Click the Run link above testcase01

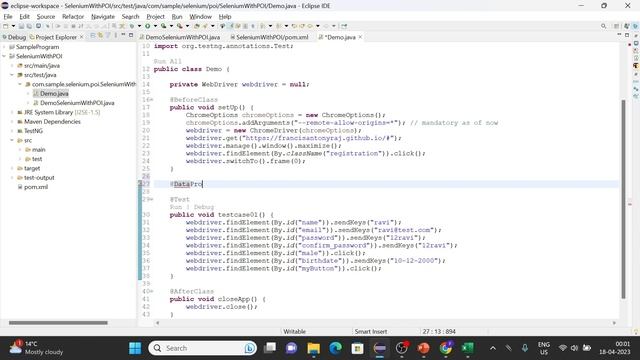click(x=176, y=207)
